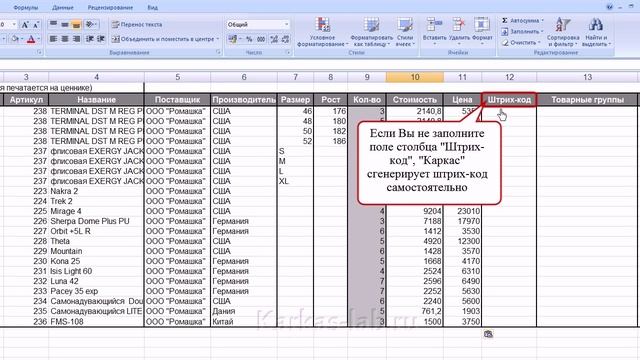Open the Выравнивание dialog launcher
The width and height of the screenshot is (640, 360).
pos(218,52)
